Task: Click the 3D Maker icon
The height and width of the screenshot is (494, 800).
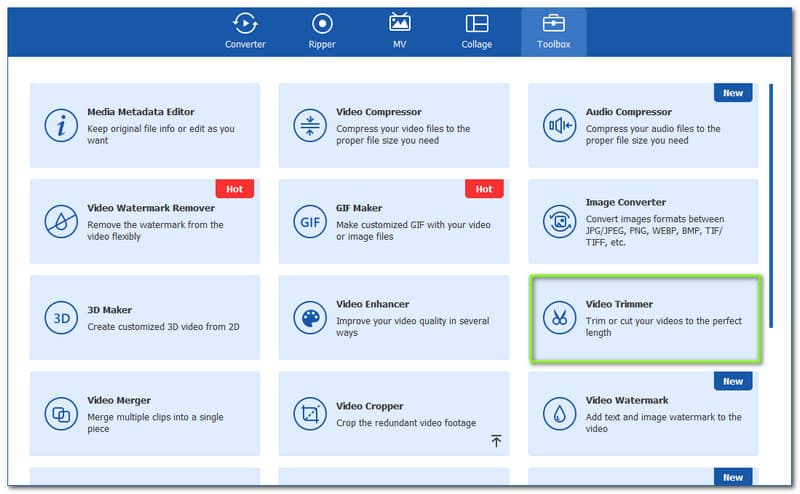Action: 61,317
